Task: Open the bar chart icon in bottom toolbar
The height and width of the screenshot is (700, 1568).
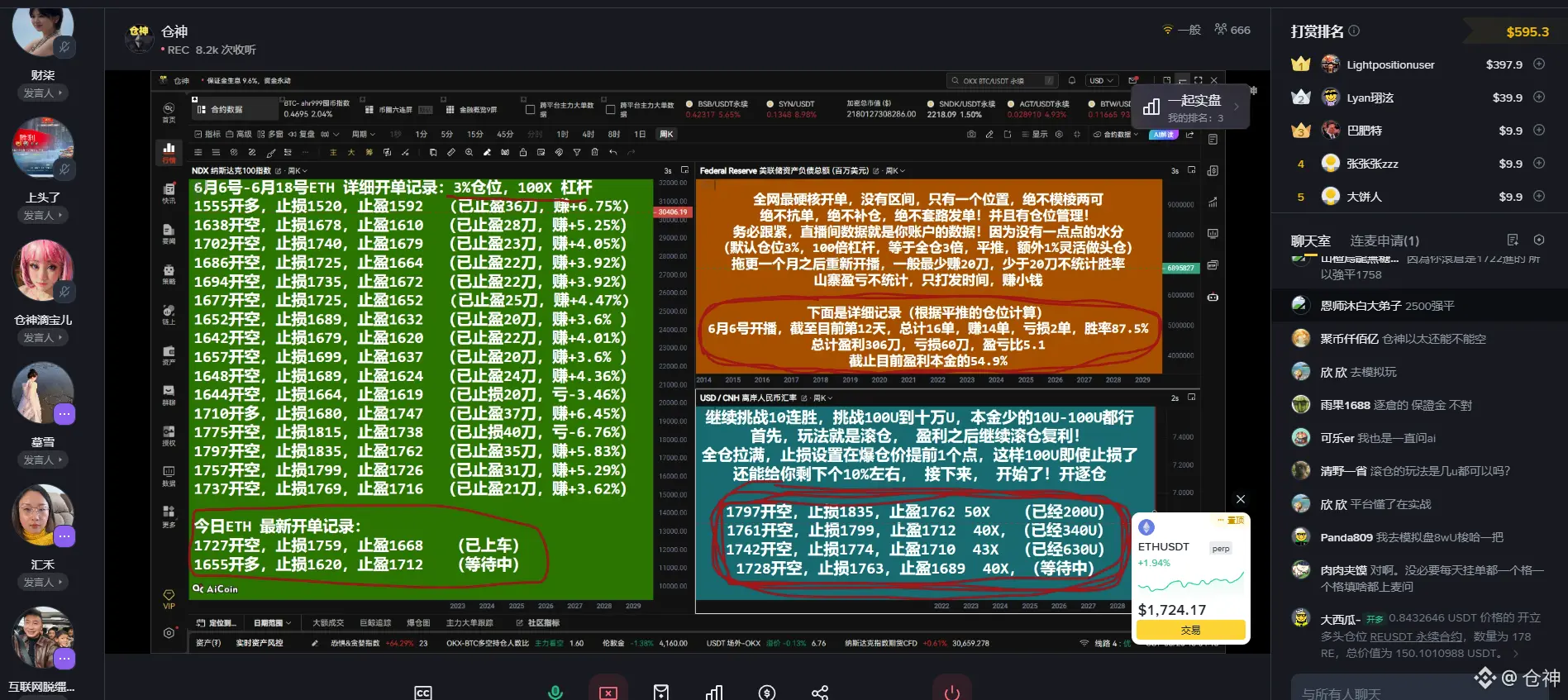Action: [714, 693]
